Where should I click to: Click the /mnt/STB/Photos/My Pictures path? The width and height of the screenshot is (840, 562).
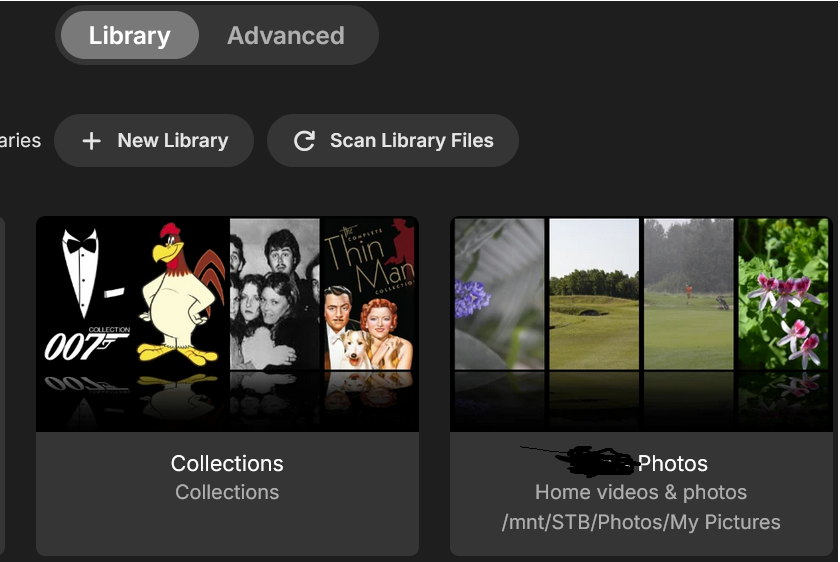click(641, 522)
